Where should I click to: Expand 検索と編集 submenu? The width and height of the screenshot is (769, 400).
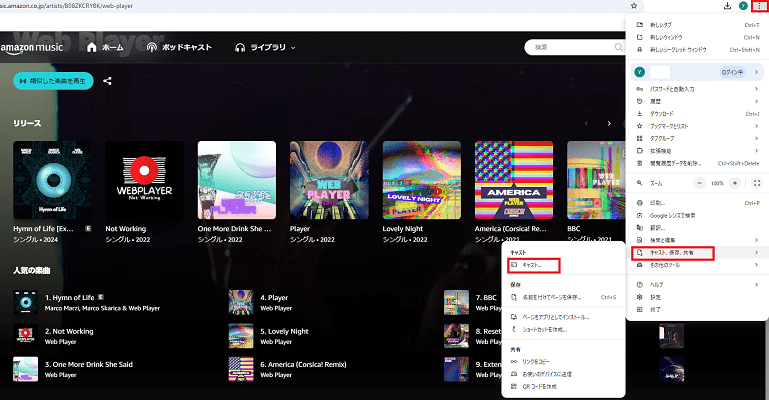(x=697, y=240)
